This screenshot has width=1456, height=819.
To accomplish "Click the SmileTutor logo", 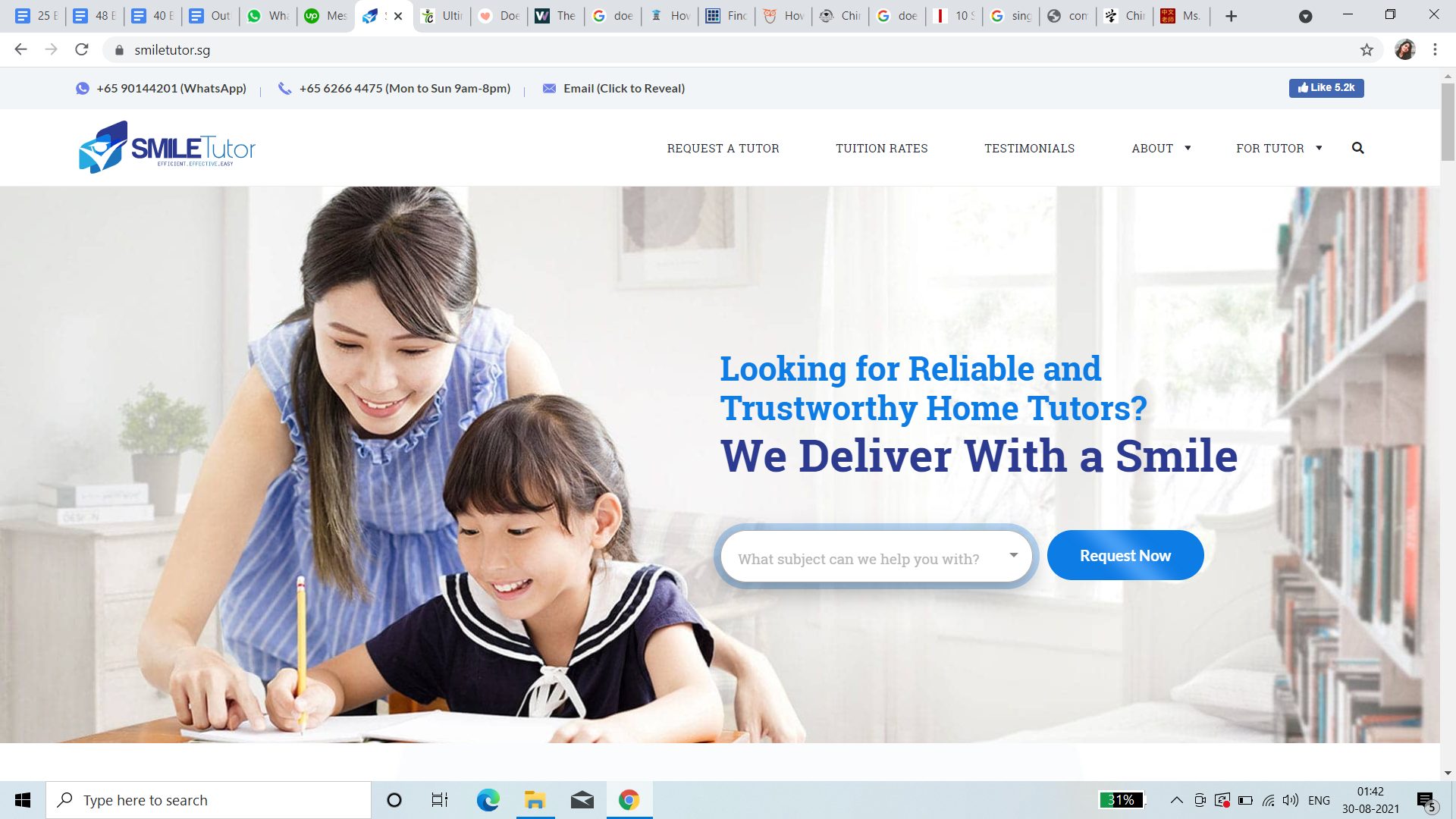I will tap(167, 147).
